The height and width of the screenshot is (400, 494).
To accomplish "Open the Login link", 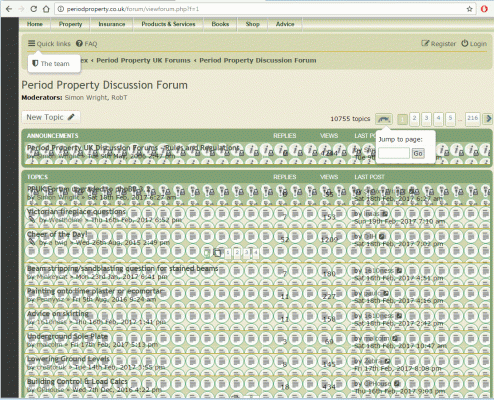I will coord(474,44).
